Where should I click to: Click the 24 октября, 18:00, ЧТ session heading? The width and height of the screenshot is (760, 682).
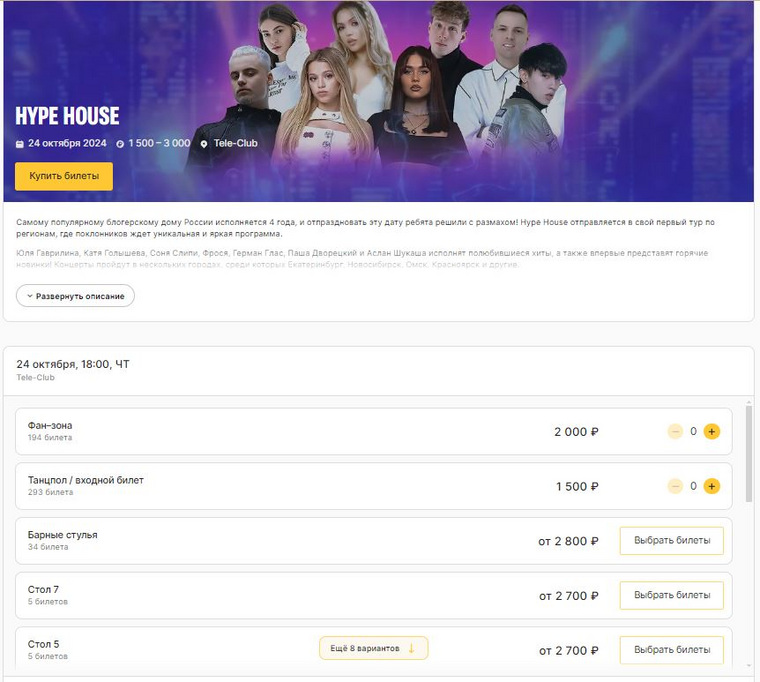point(73,364)
